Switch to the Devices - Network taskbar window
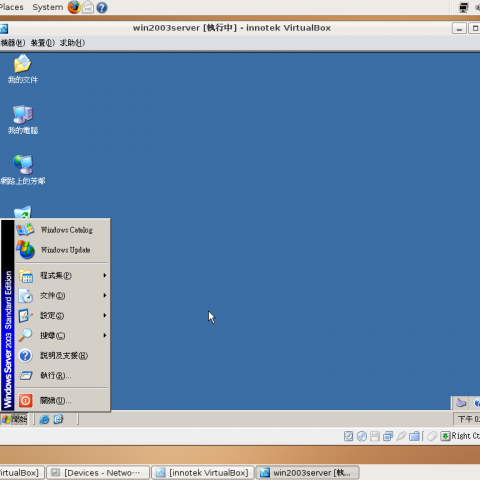 coord(97,472)
